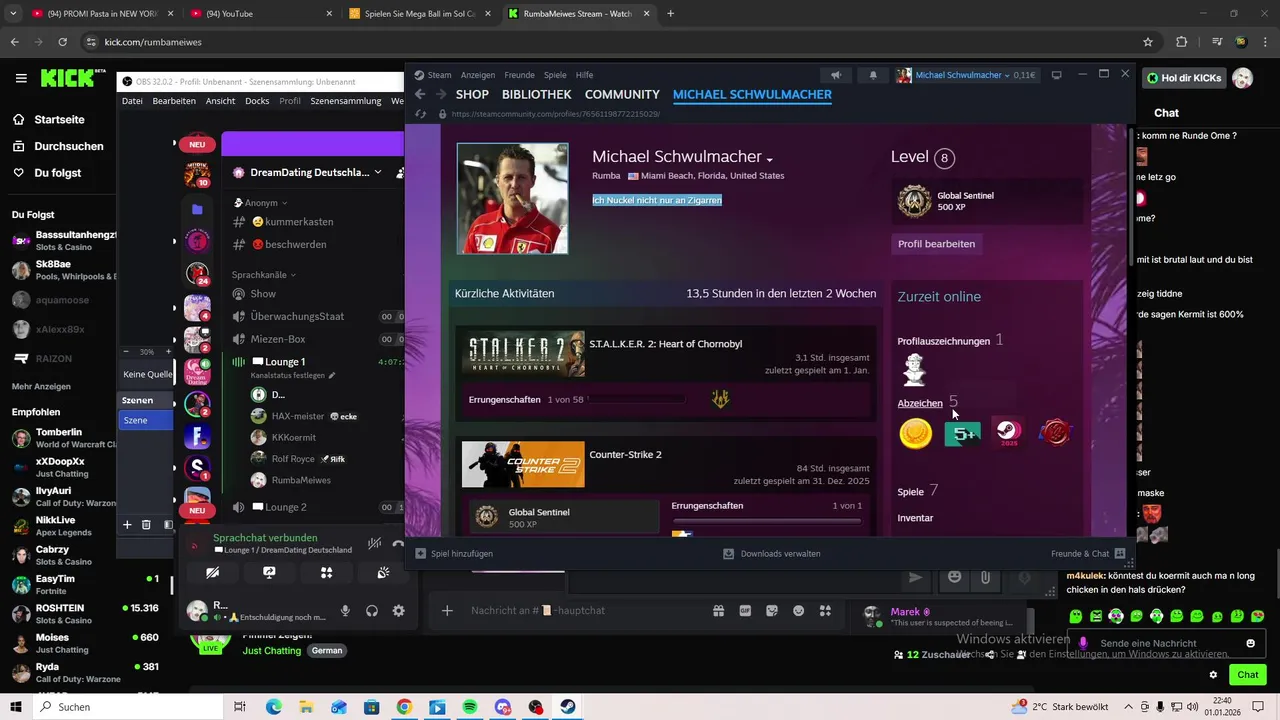Toggle Discord noise suppression icon

[374, 543]
